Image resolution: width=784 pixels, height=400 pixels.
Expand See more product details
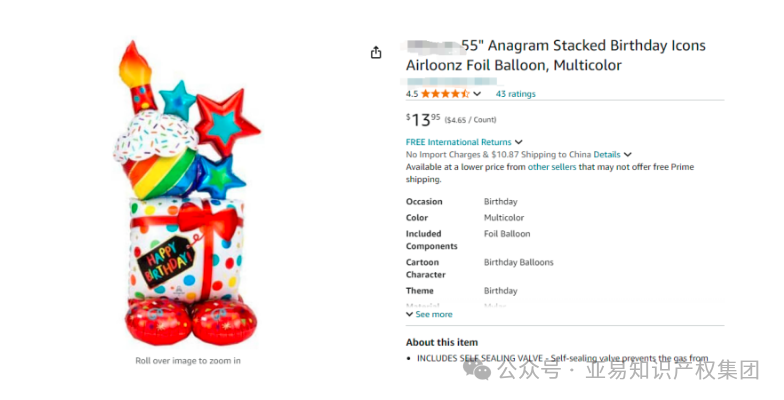[430, 314]
